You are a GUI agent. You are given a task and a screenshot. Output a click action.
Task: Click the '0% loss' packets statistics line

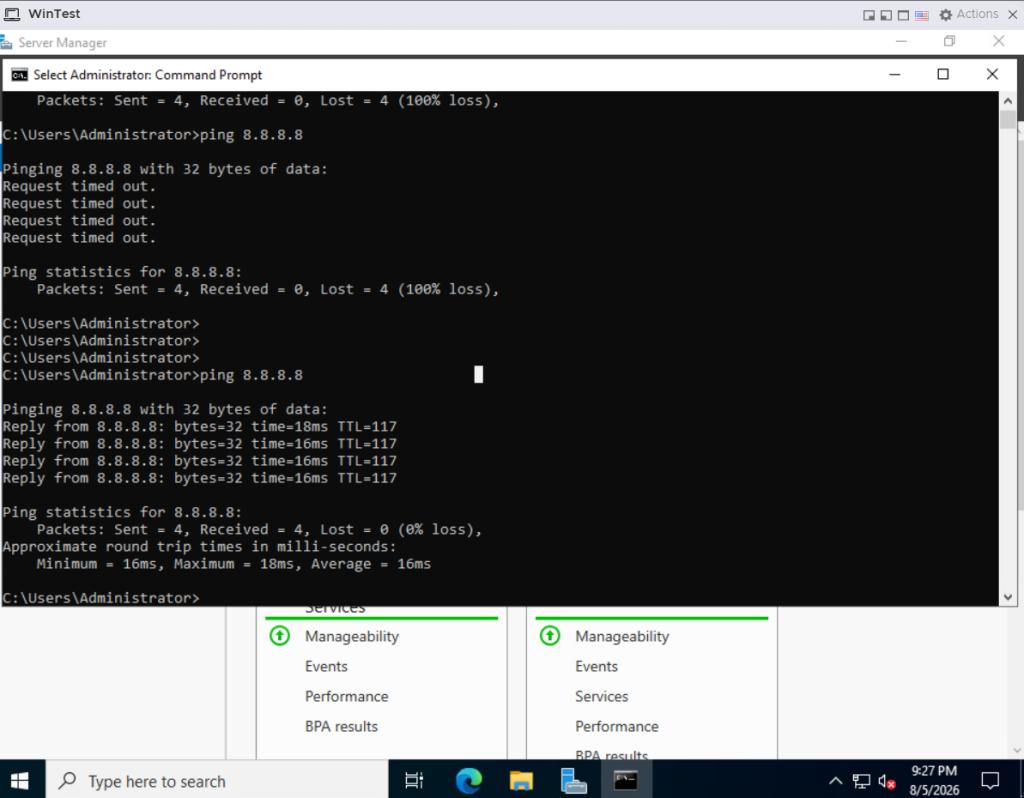pyautogui.click(x=259, y=530)
